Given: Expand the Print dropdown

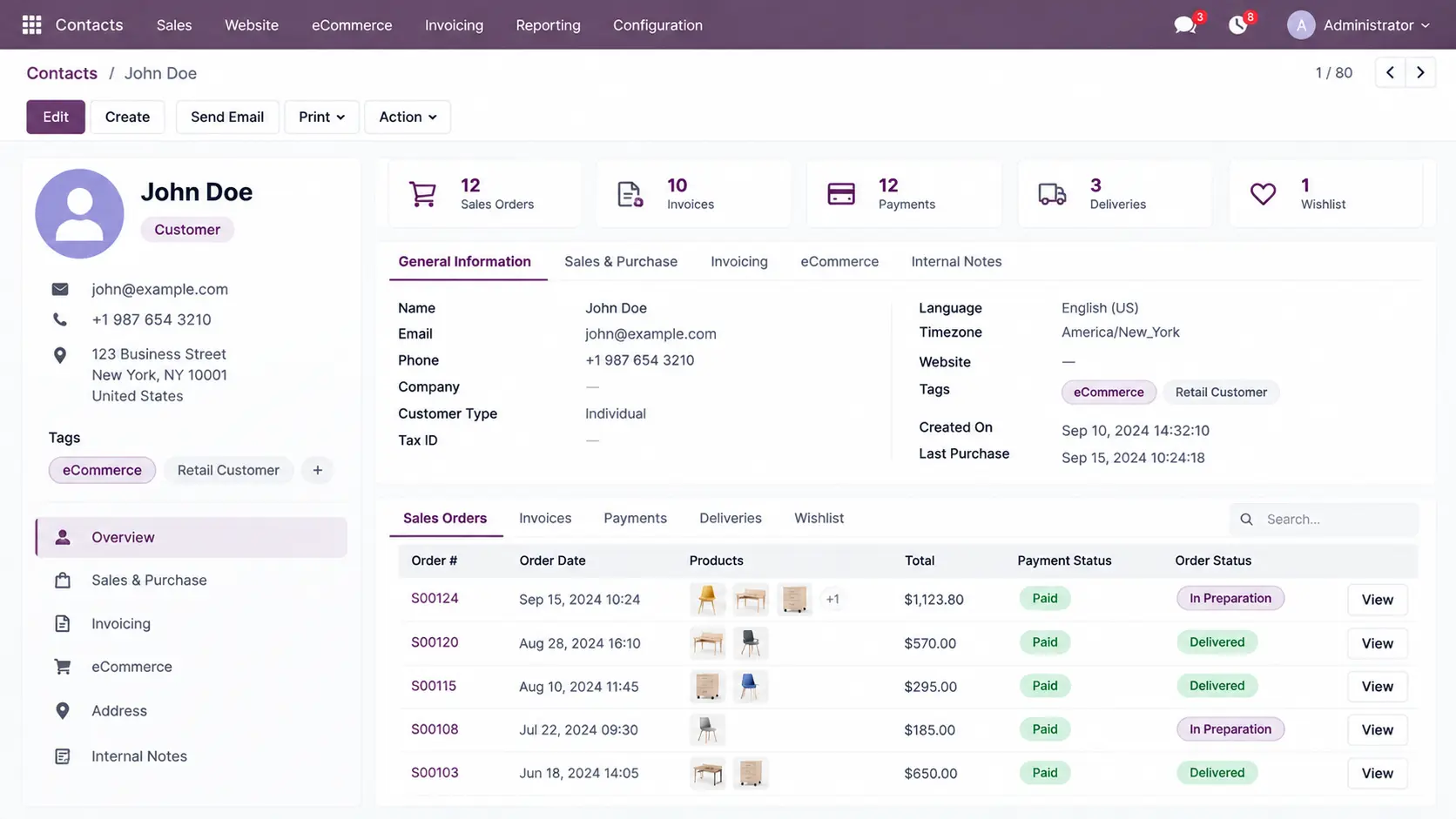Looking at the screenshot, I should coord(321,117).
